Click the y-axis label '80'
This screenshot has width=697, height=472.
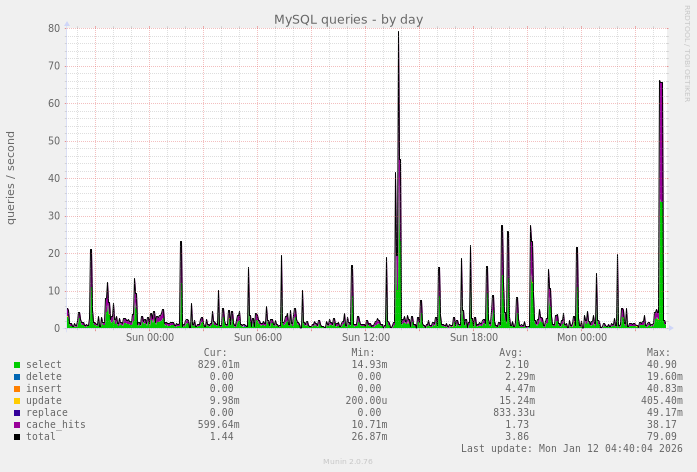[x=54, y=28]
